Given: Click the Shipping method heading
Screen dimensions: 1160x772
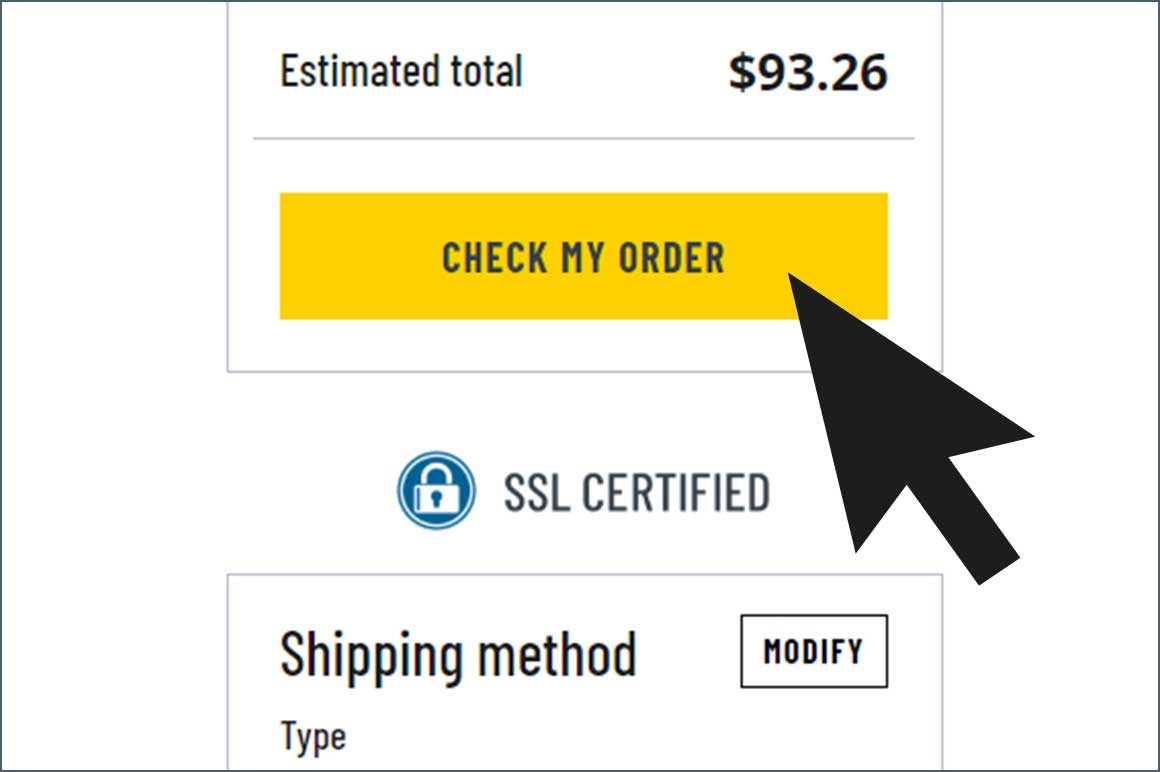Looking at the screenshot, I should (458, 655).
